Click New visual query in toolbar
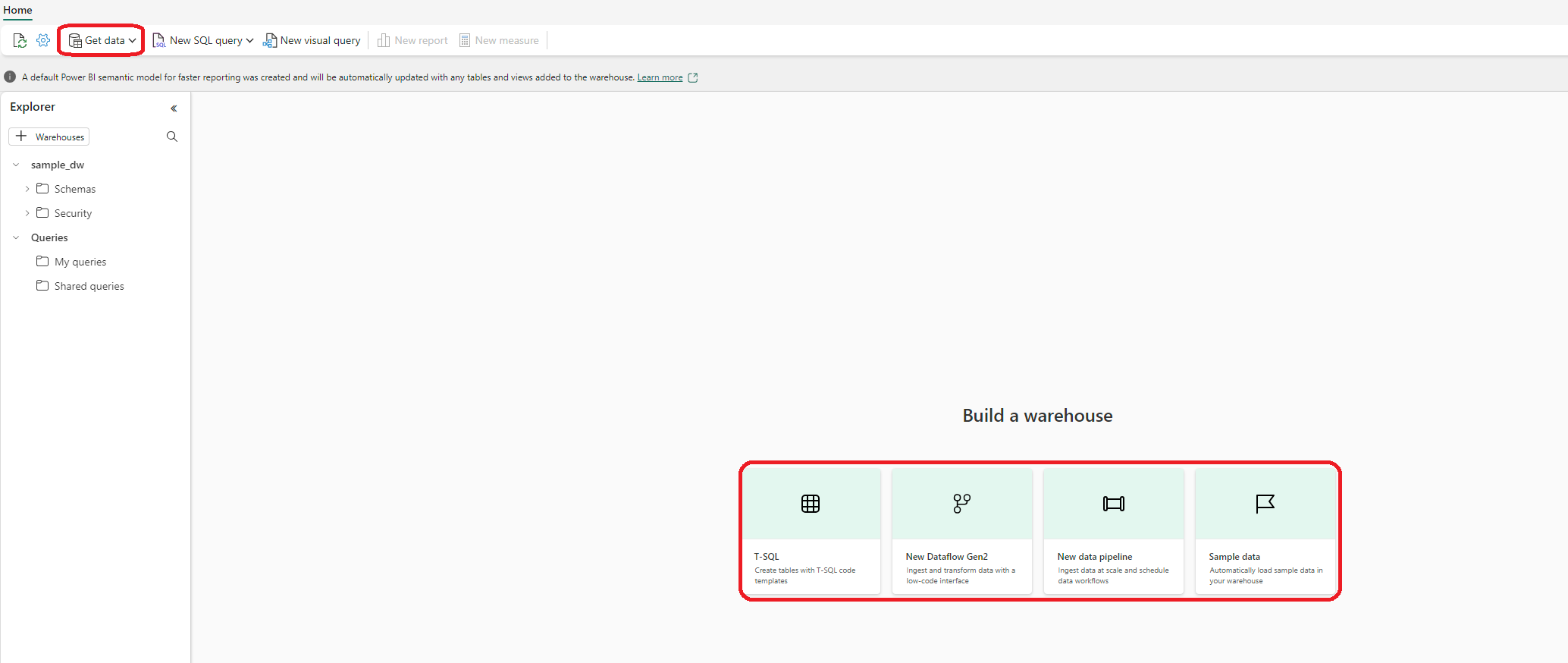1568x663 pixels. pyautogui.click(x=312, y=40)
